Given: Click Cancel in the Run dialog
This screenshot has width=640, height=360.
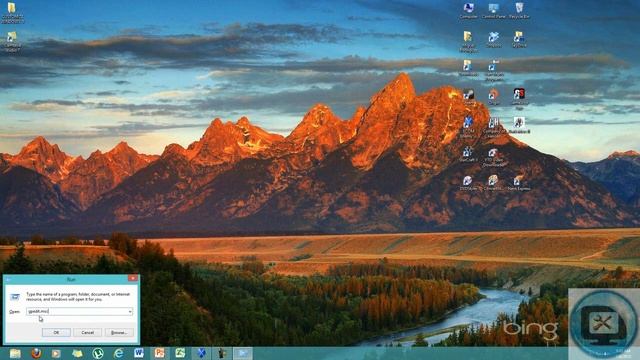Looking at the screenshot, I should (87, 333).
